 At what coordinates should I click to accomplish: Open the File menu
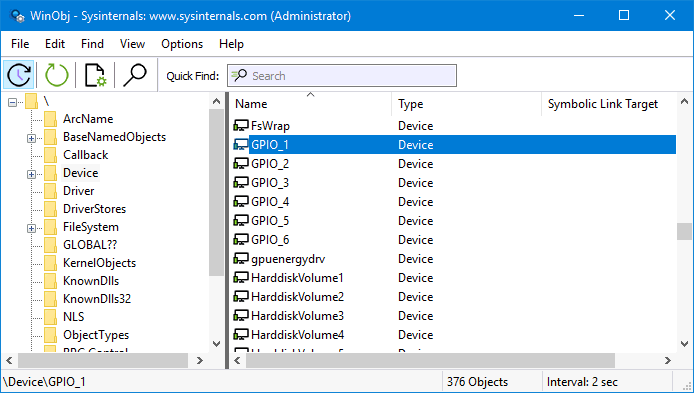coord(20,44)
